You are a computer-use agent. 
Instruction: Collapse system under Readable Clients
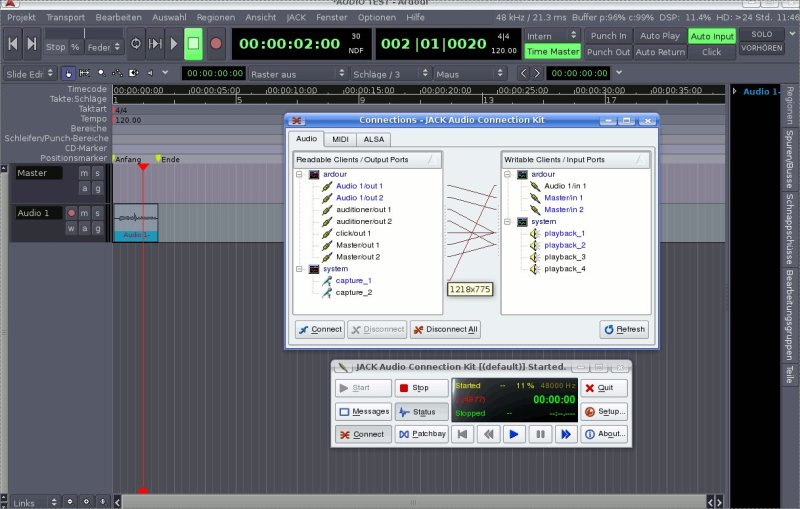pyautogui.click(x=299, y=269)
